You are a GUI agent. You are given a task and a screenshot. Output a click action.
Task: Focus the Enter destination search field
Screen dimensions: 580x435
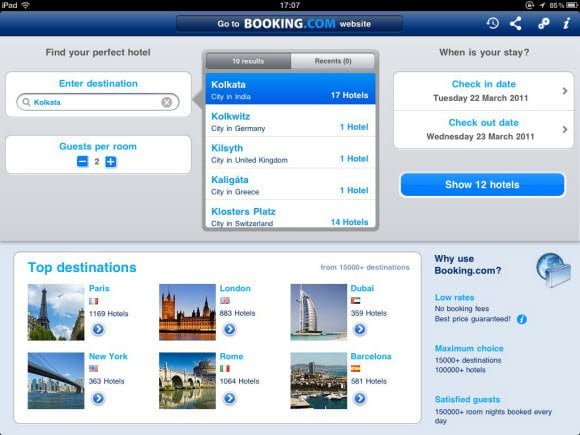point(98,102)
